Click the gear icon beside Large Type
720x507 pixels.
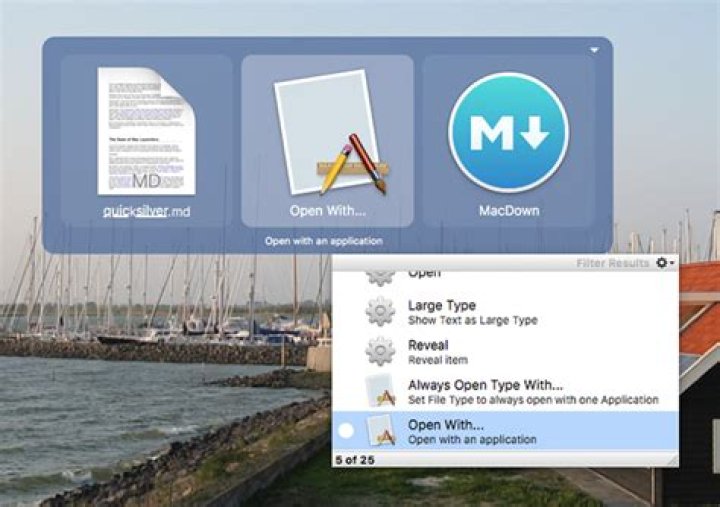point(380,311)
